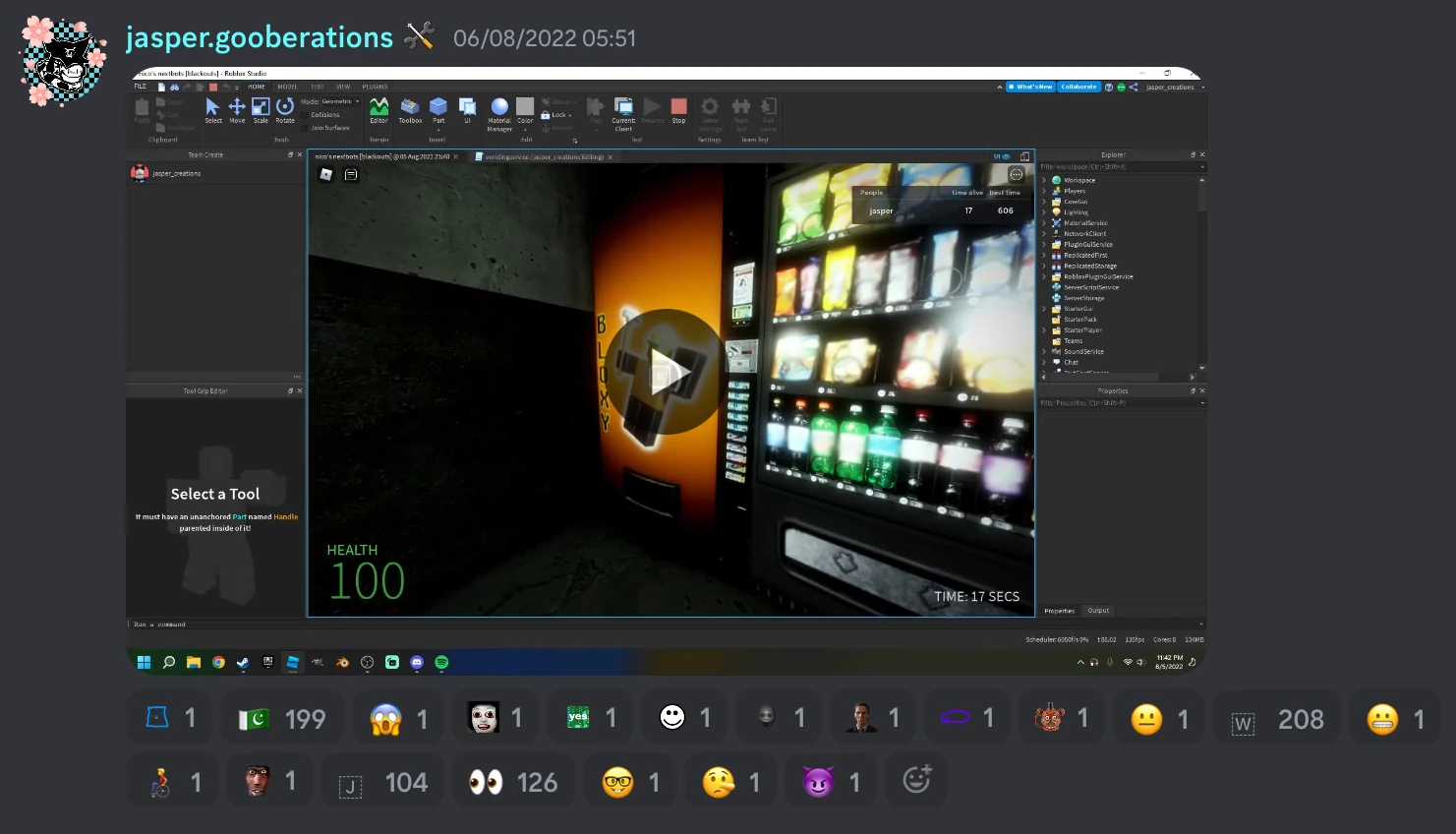React with the white smiley face emoji
Image resolution: width=1456 pixels, height=834 pixels.
tap(682, 719)
